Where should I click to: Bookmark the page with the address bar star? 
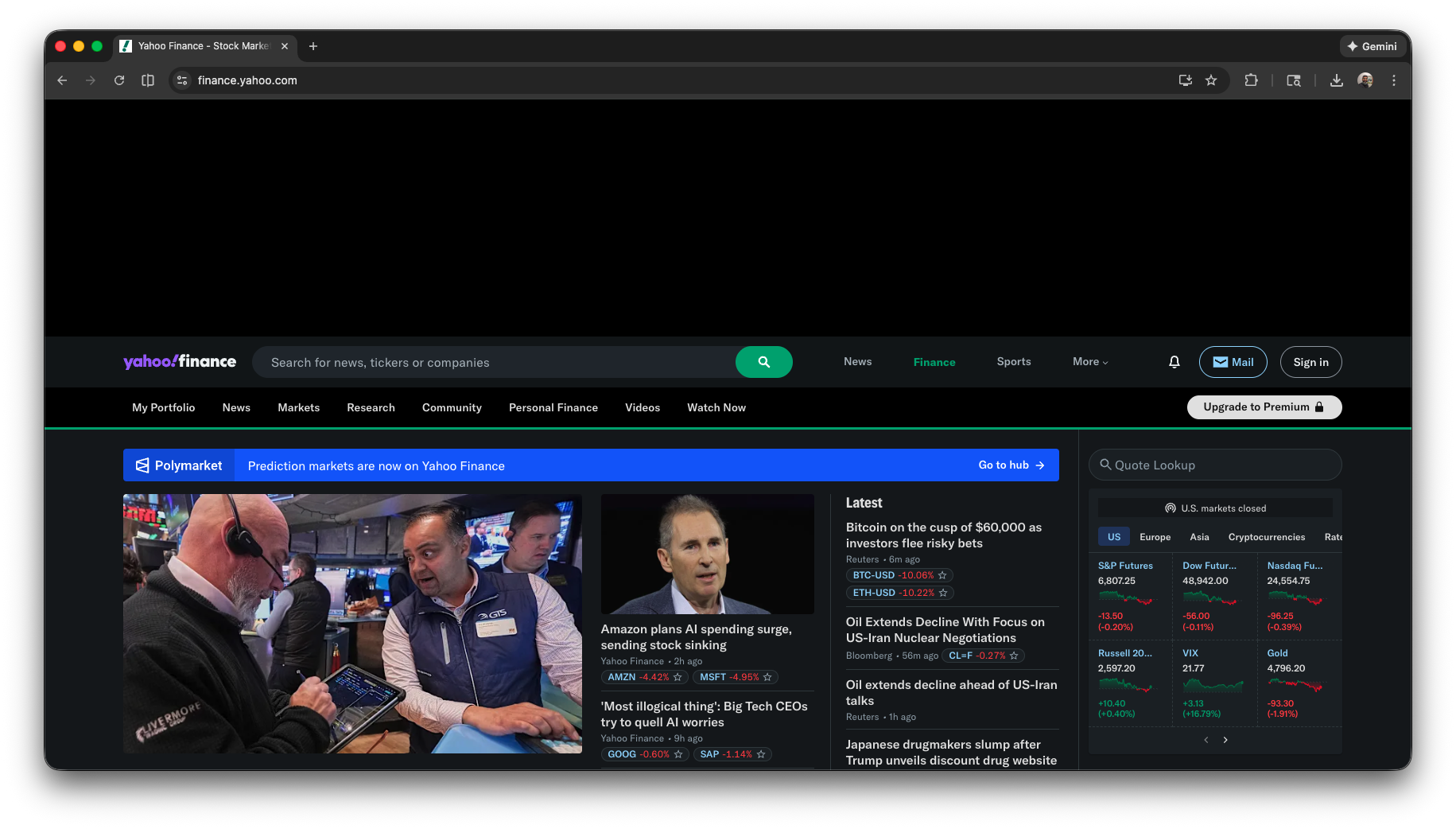(1211, 80)
